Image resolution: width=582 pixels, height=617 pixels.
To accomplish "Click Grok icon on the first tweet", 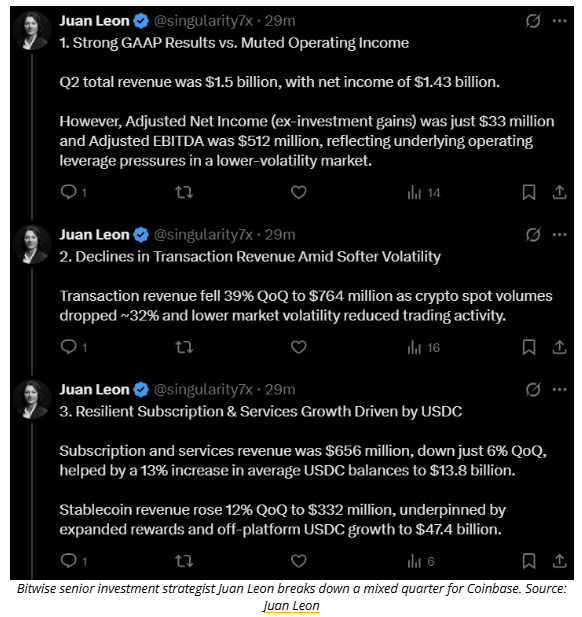I will (533, 20).
